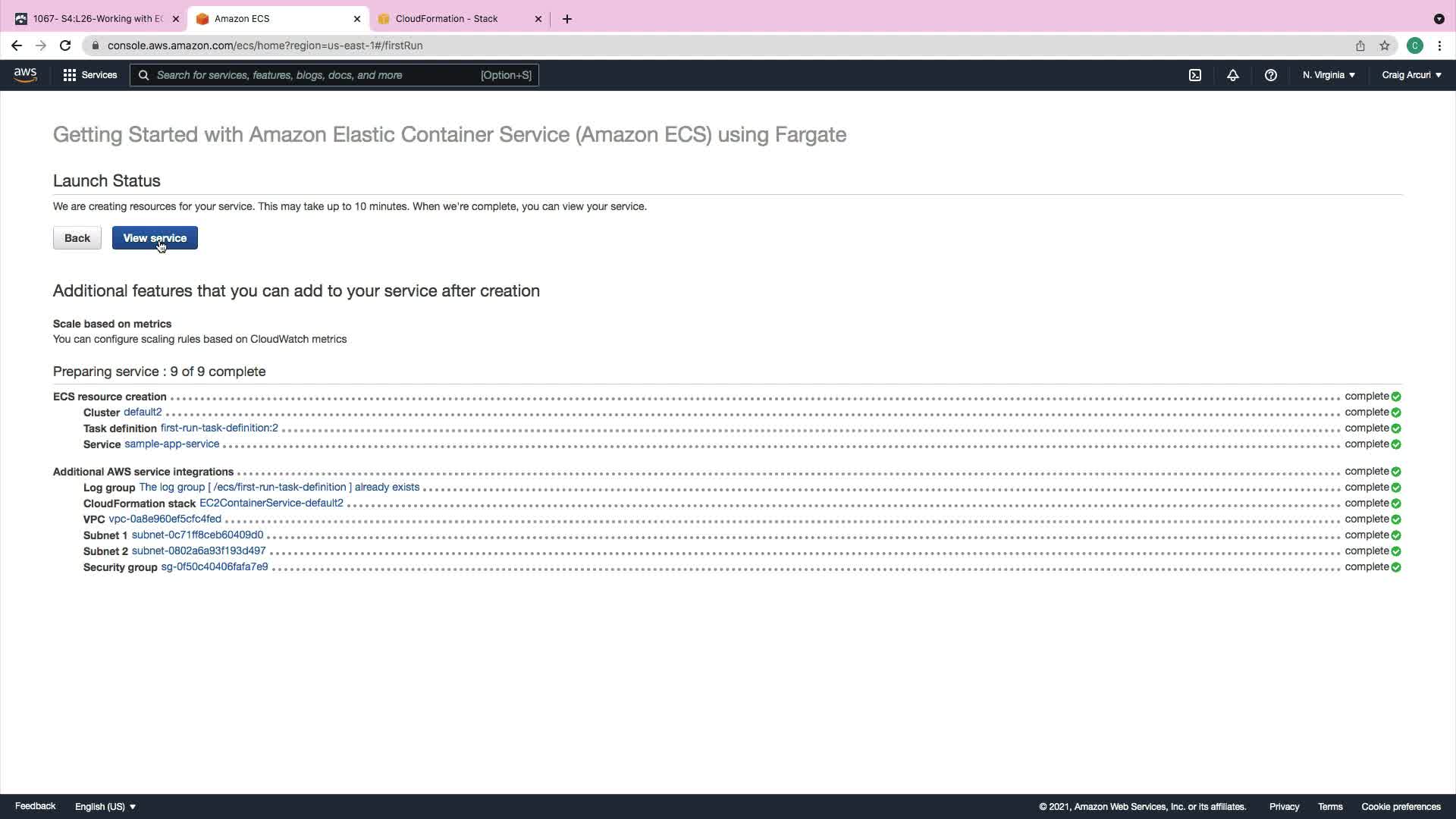Click the browser share page icon
The image size is (1456, 819).
[1360, 45]
